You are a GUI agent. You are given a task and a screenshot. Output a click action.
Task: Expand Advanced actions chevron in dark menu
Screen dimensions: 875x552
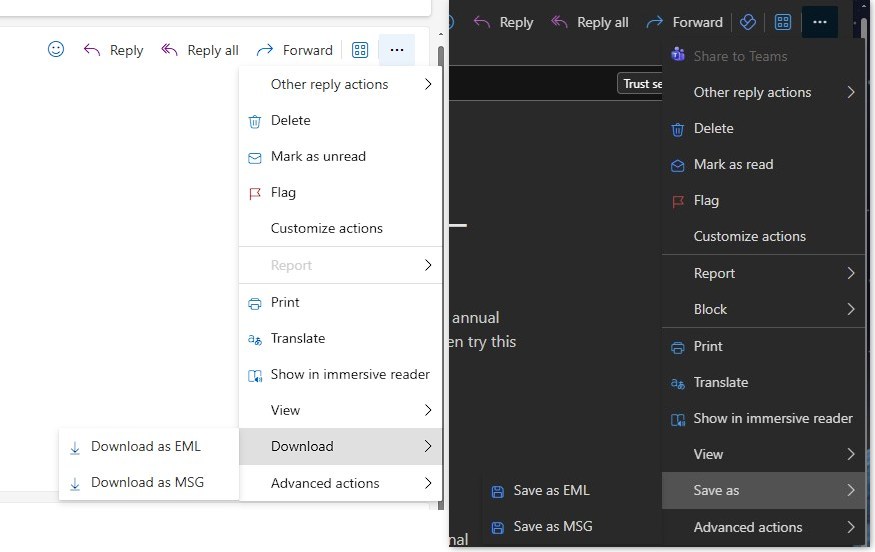tap(850, 527)
